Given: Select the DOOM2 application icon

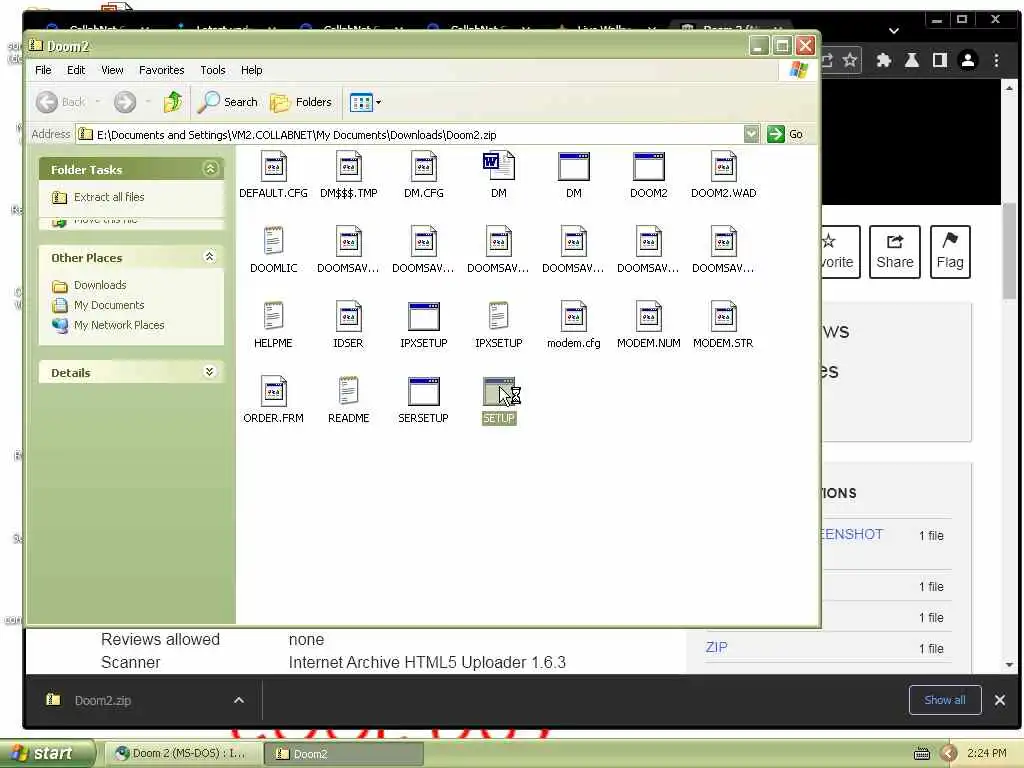Looking at the screenshot, I should coord(648,167).
